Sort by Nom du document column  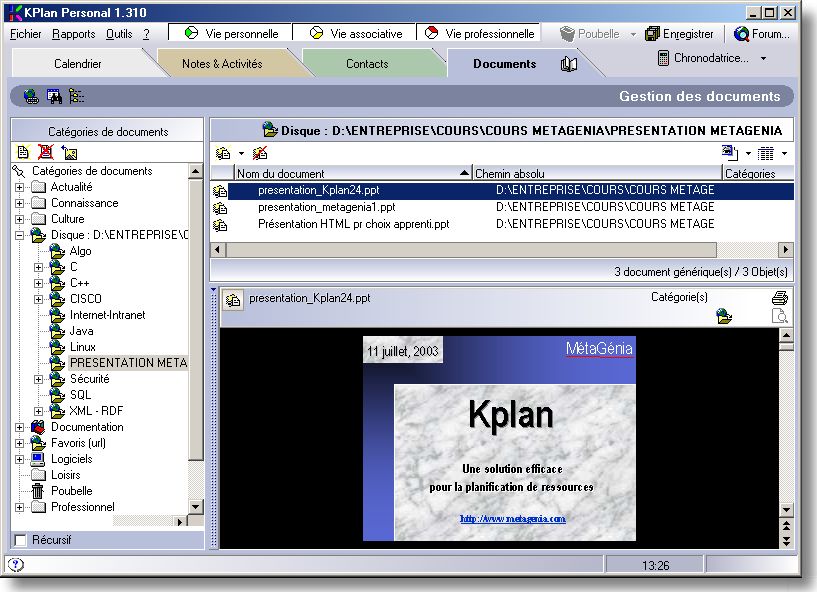point(353,174)
